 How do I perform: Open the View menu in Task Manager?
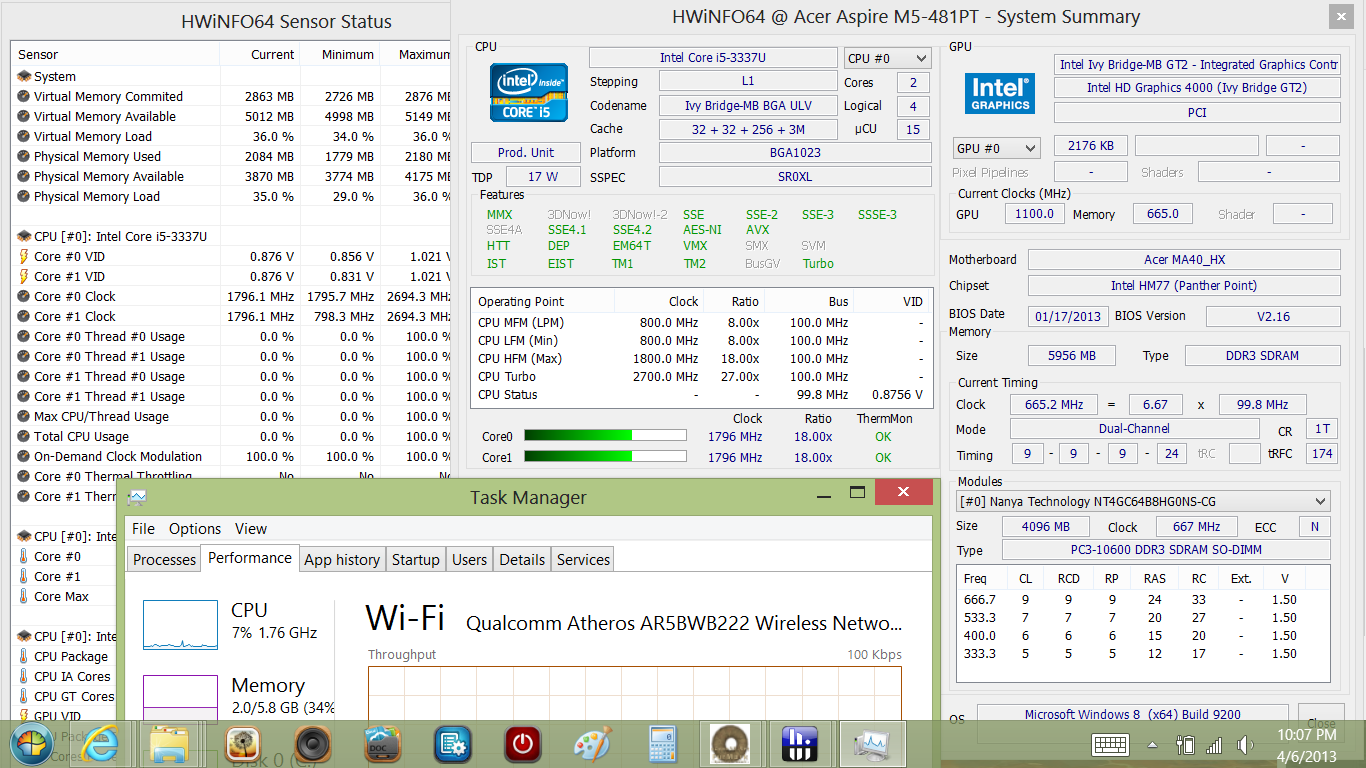tap(251, 529)
